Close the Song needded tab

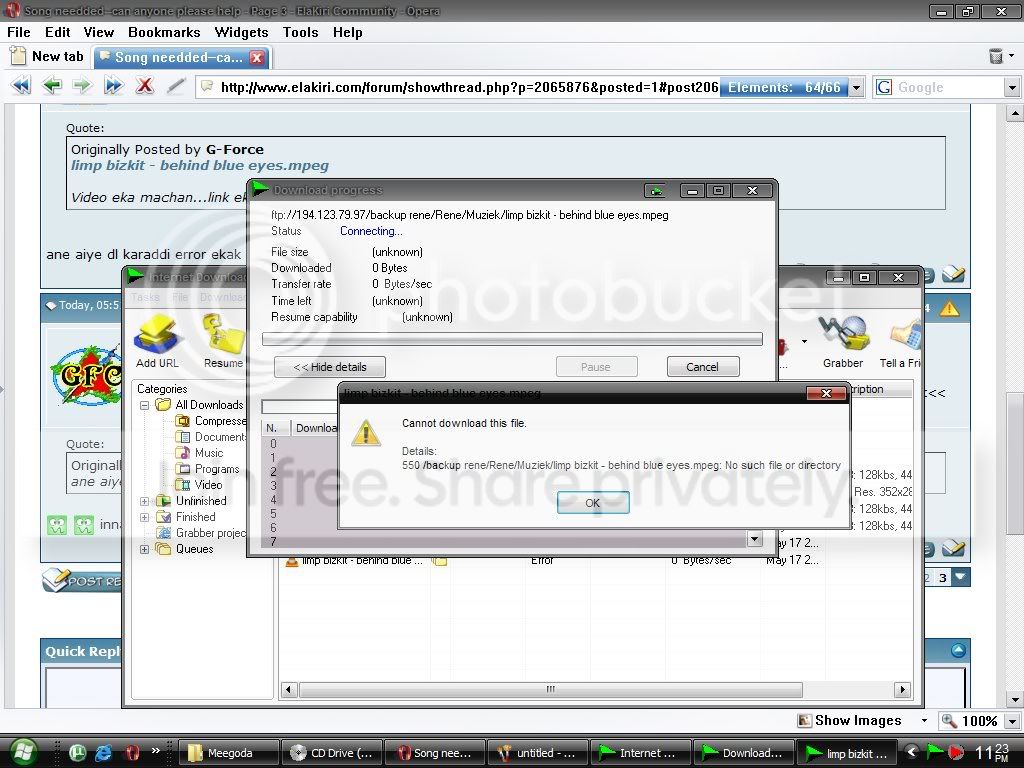point(257,57)
